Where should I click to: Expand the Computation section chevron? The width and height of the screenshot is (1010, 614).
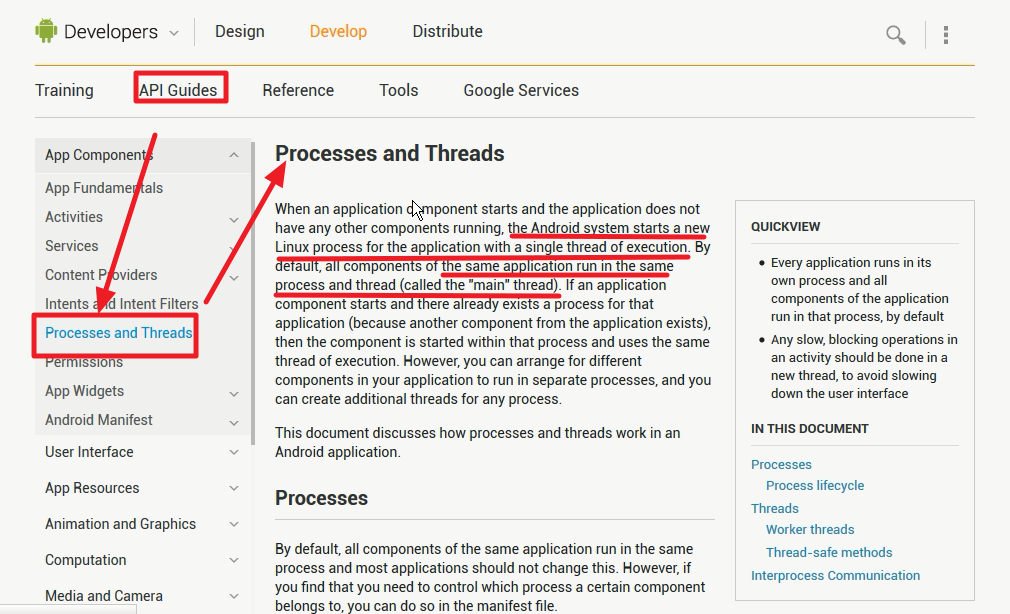[x=234, y=561]
